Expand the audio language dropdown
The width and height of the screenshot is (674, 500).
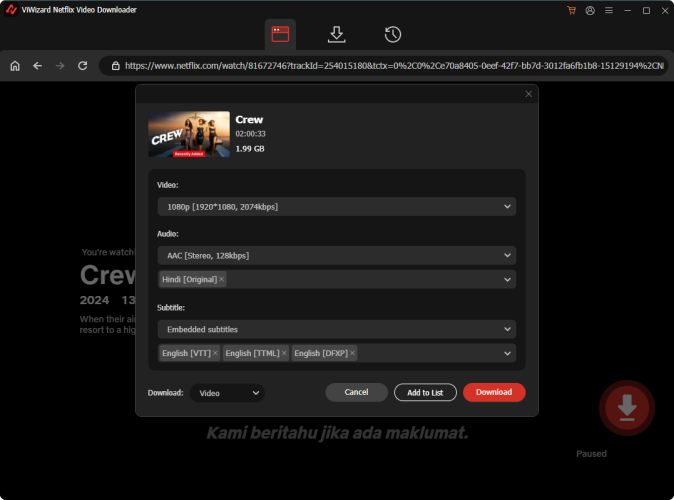(337, 279)
